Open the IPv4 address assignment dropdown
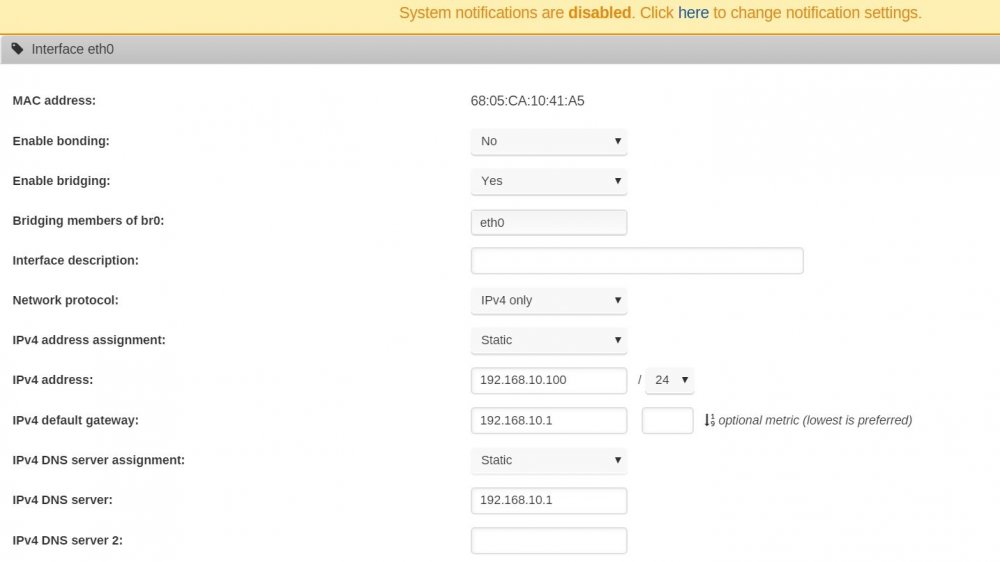 [548, 340]
